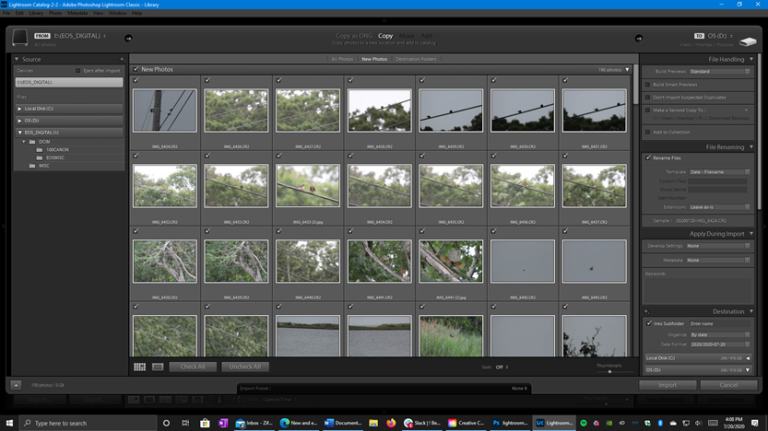Screen dimensions: 768x431
Task: Adjust the Thumbnails size slider
Action: pyautogui.click(x=610, y=372)
